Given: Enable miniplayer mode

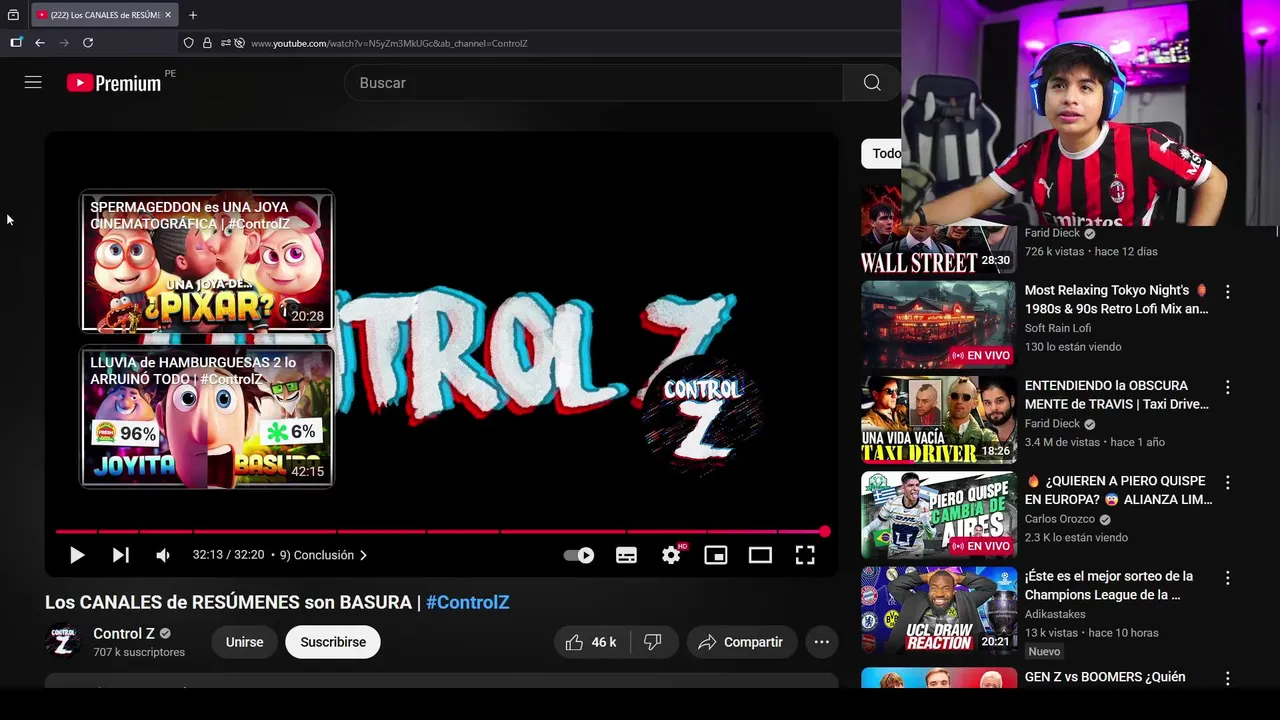Looking at the screenshot, I should point(716,555).
